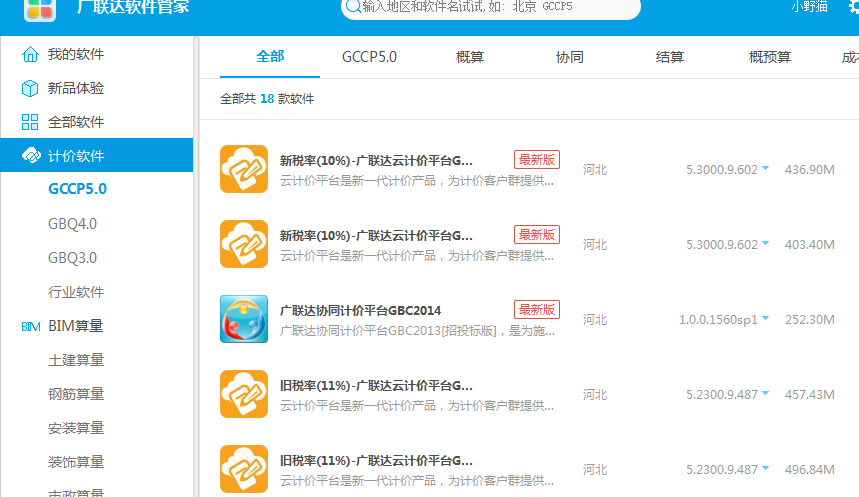Click the grid icon beside 全部软件
This screenshot has width=859, height=497.
tap(30, 122)
